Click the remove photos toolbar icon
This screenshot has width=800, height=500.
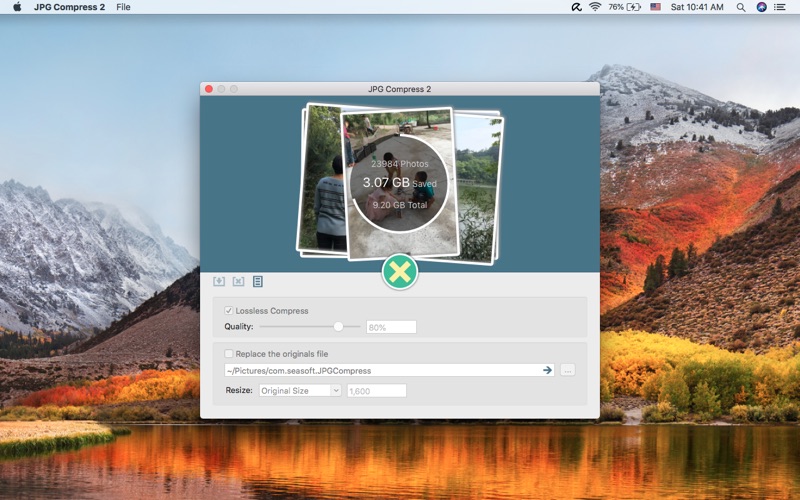pyautogui.click(x=238, y=281)
